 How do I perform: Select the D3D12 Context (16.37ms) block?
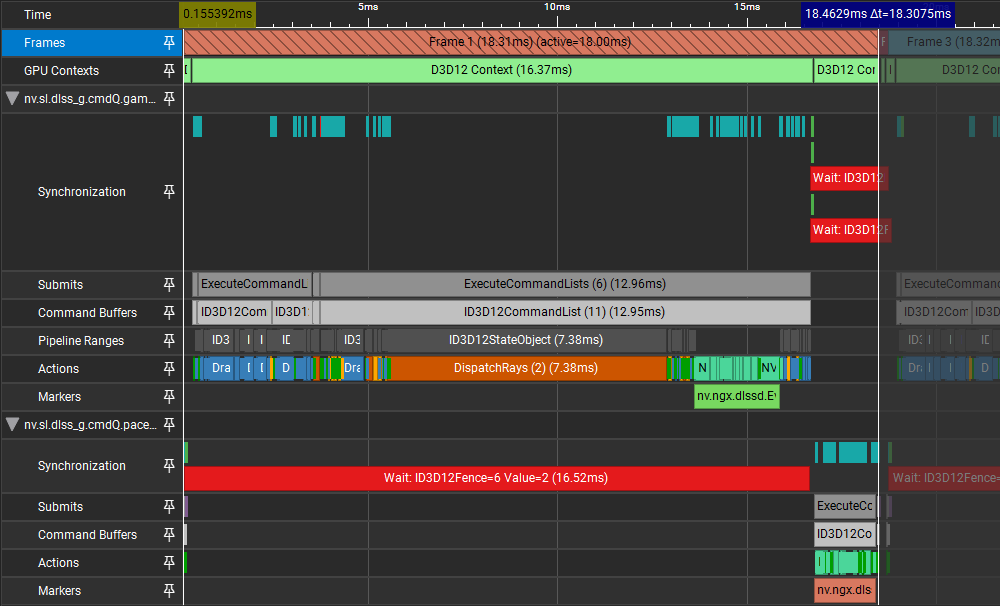502,70
